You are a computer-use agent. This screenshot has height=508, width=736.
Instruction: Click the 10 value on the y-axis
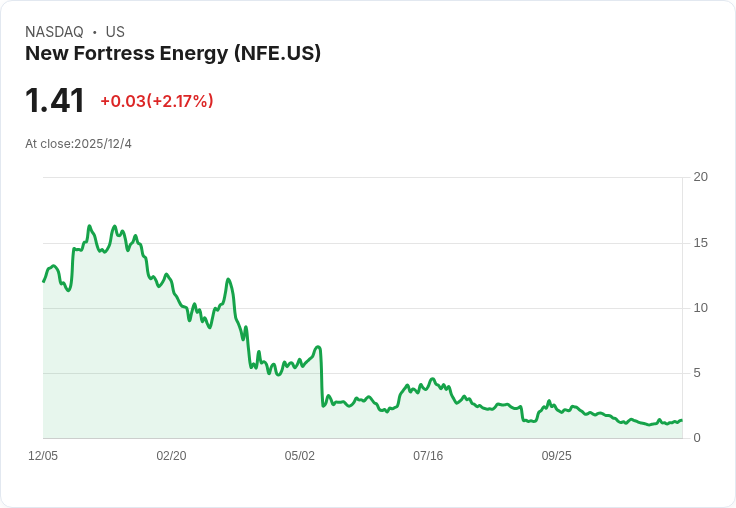click(x=700, y=308)
